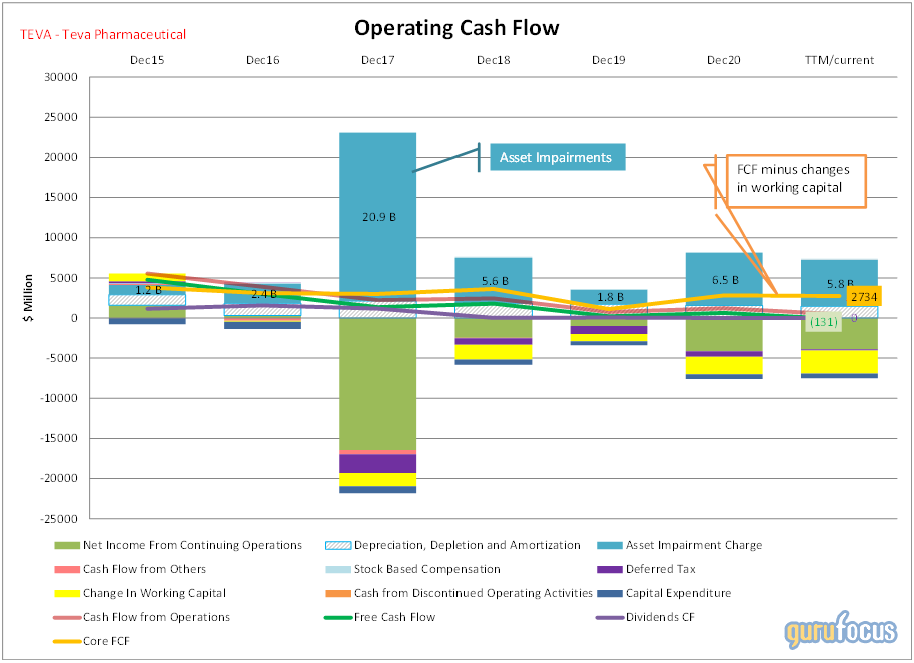Click the $ Million axis title
Image resolution: width=914 pixels, height=663 pixels.
coord(27,297)
